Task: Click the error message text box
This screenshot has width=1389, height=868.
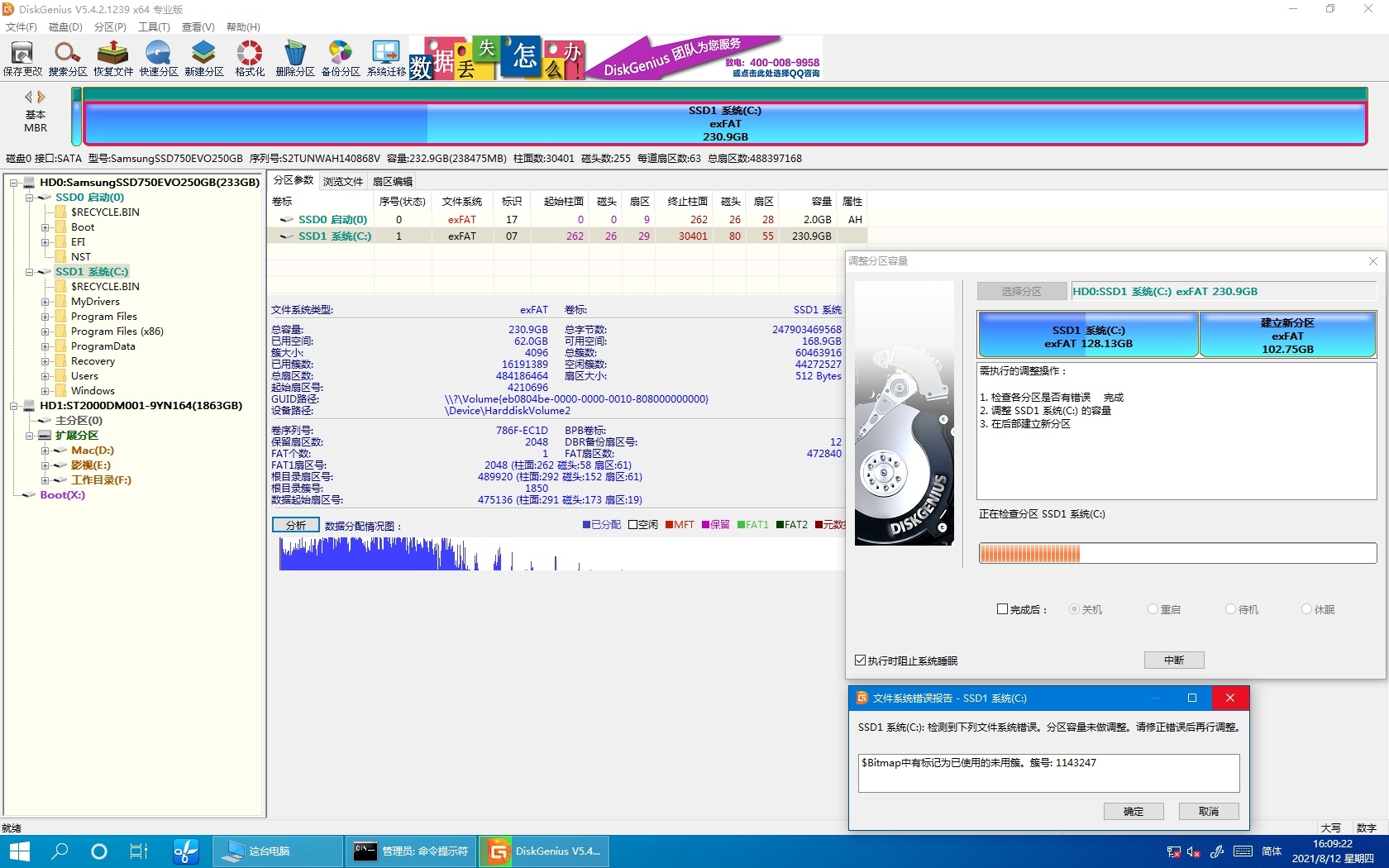Action: point(1048,772)
